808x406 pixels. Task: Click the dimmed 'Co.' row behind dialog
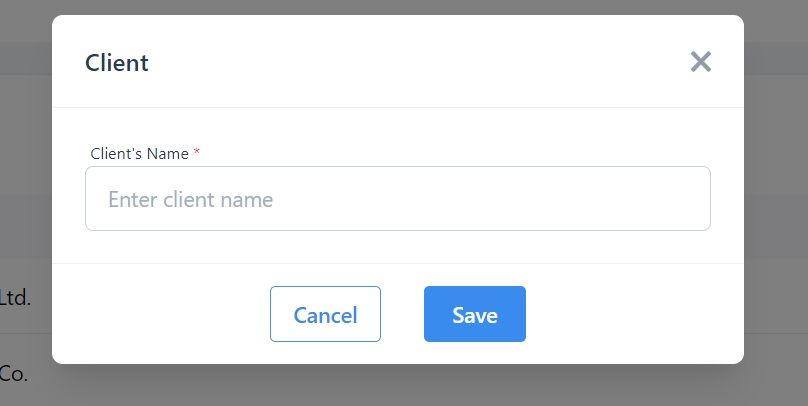coord(13,374)
